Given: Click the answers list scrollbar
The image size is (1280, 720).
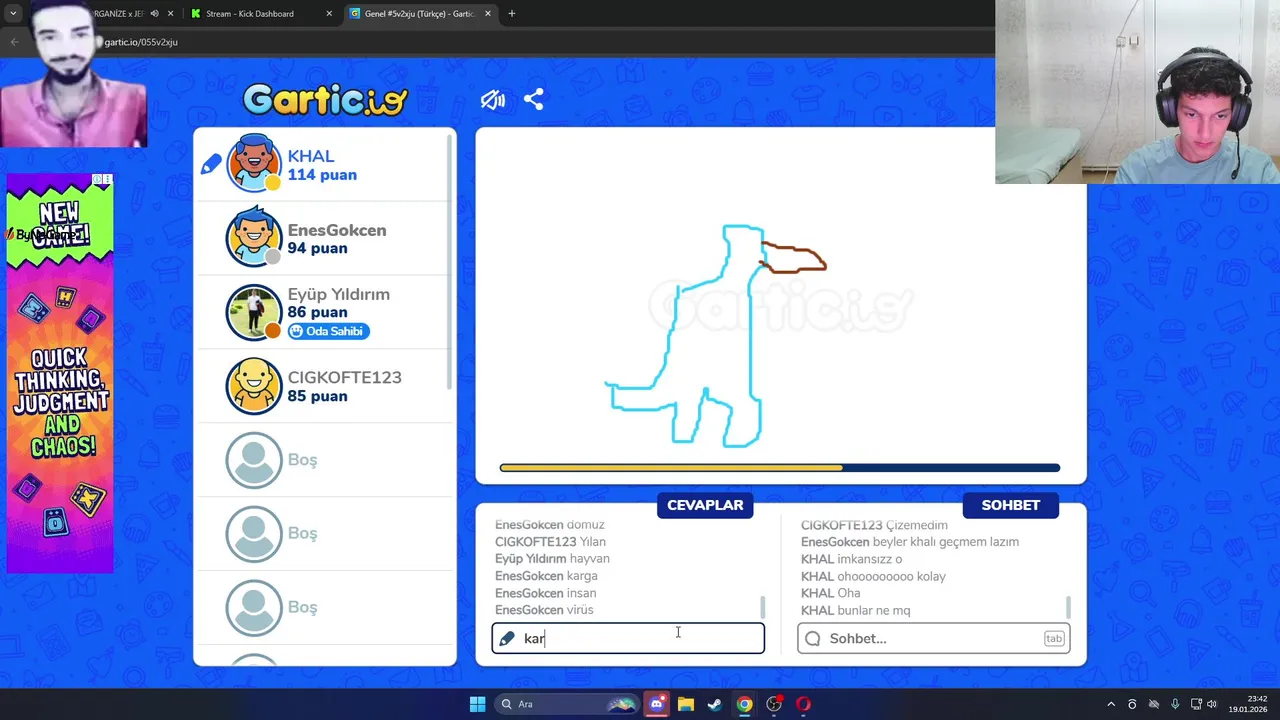Looking at the screenshot, I should pyautogui.click(x=763, y=607).
